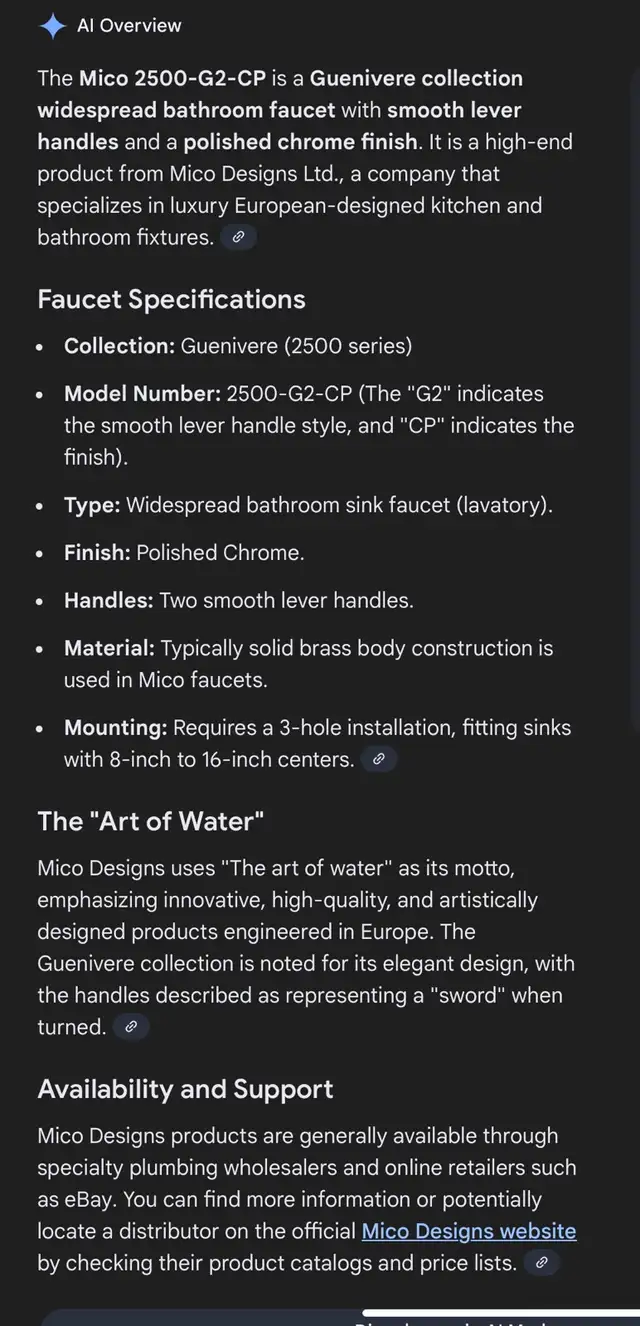Collapse the Faucet Specifications section heading
The height and width of the screenshot is (1326, 640).
[x=171, y=299]
